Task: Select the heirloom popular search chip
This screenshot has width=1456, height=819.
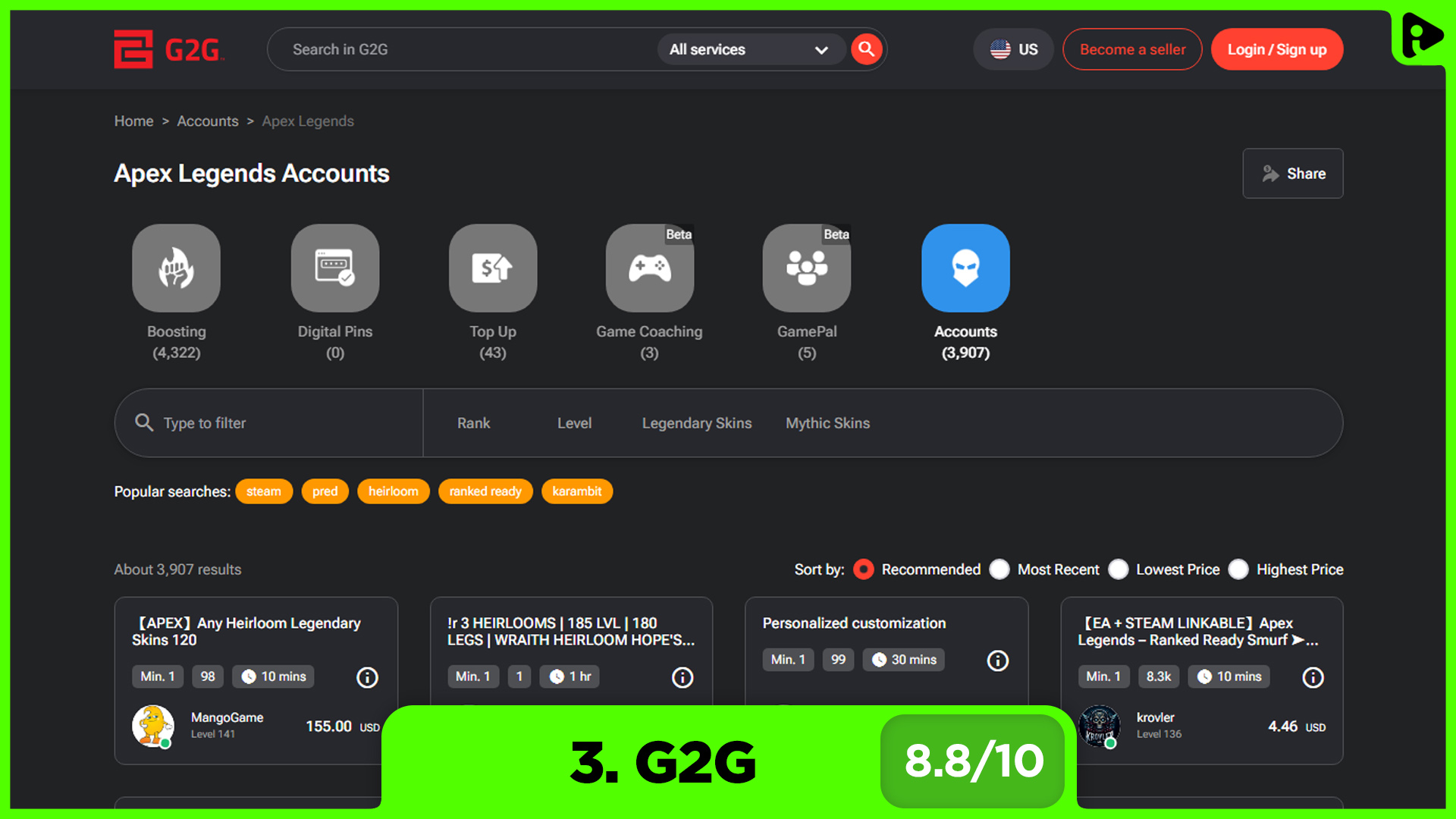Action: 393,491
